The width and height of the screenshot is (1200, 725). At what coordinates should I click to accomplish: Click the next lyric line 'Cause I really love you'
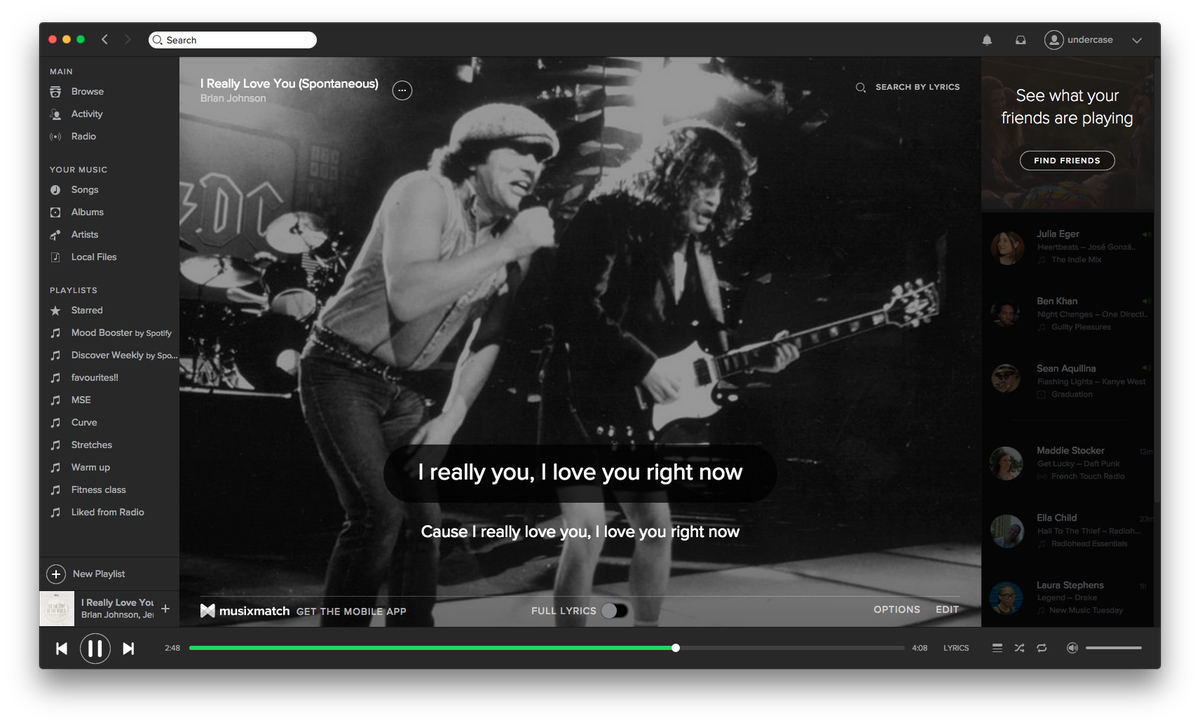pos(580,532)
